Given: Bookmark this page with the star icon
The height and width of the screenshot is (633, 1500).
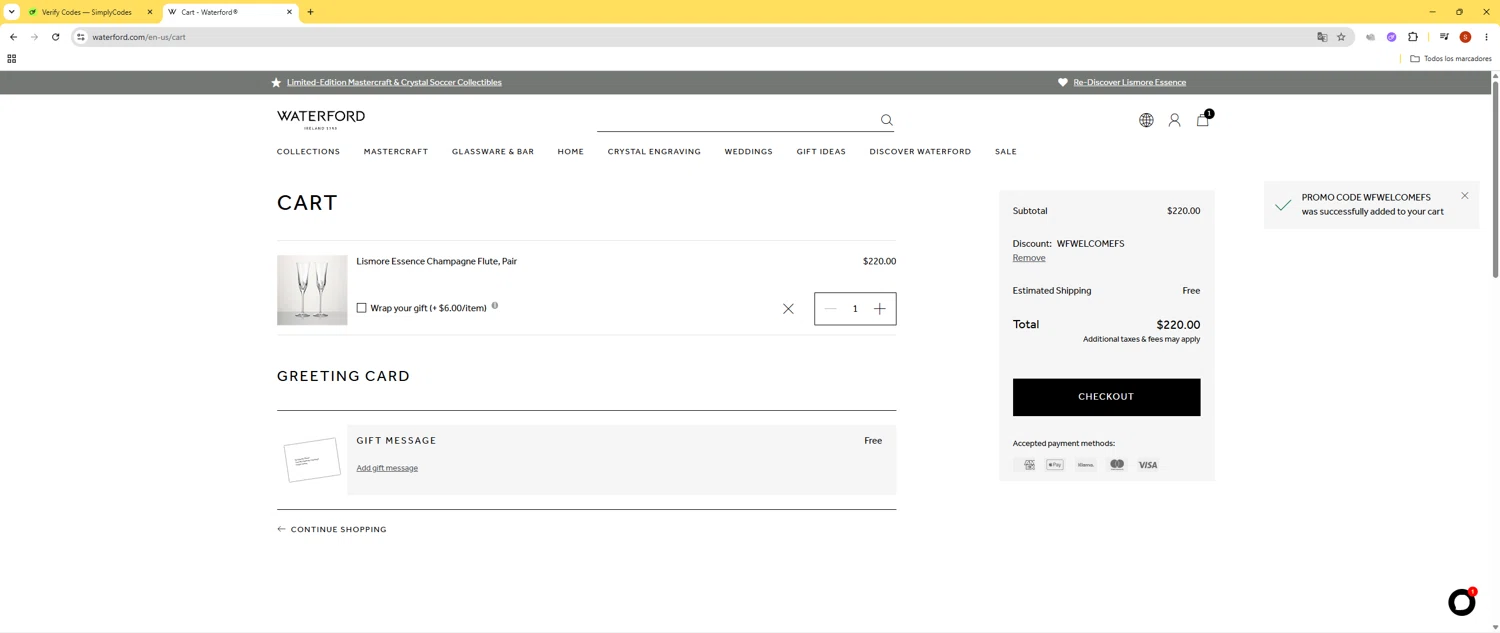Looking at the screenshot, I should pyautogui.click(x=1341, y=37).
